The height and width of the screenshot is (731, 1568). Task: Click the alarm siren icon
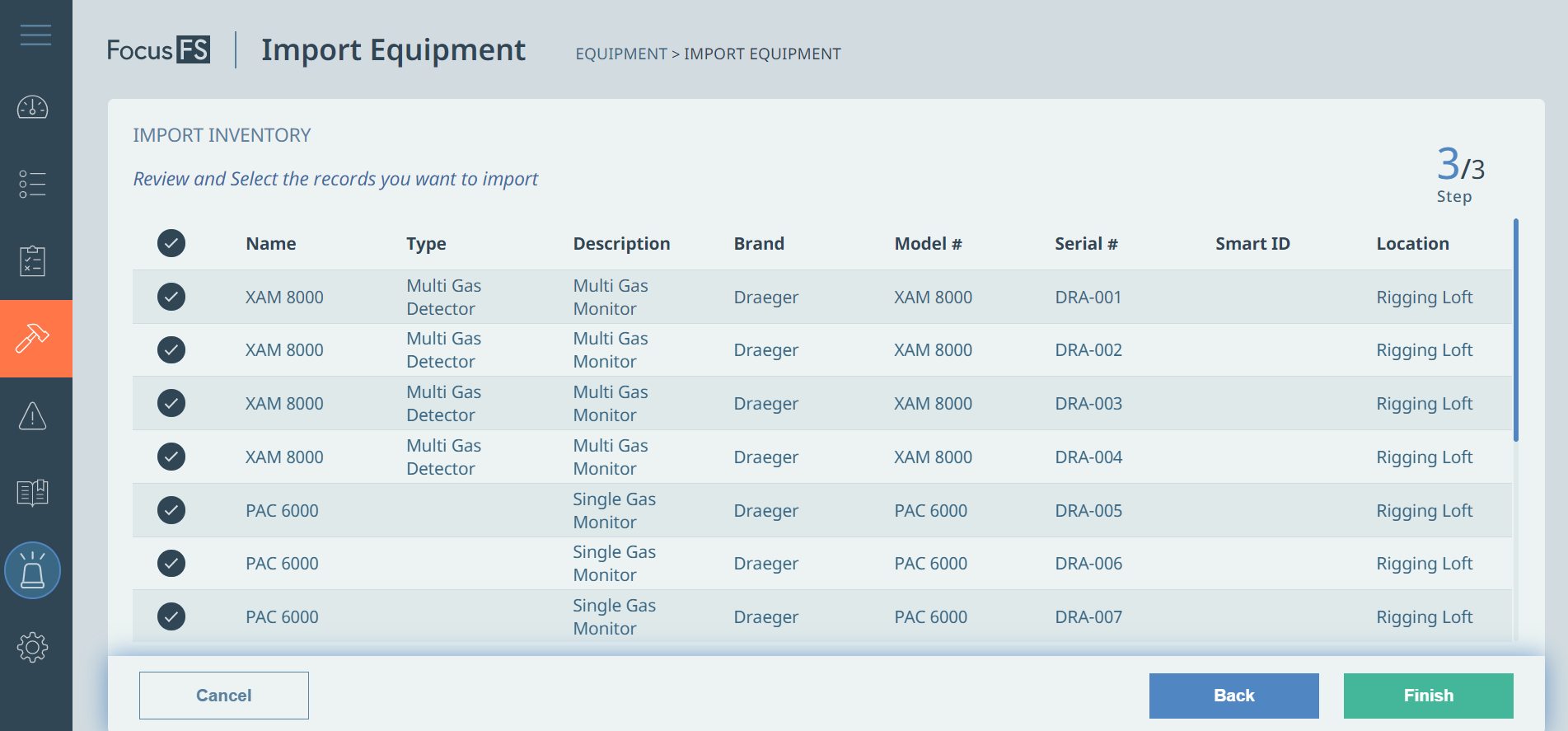[33, 570]
